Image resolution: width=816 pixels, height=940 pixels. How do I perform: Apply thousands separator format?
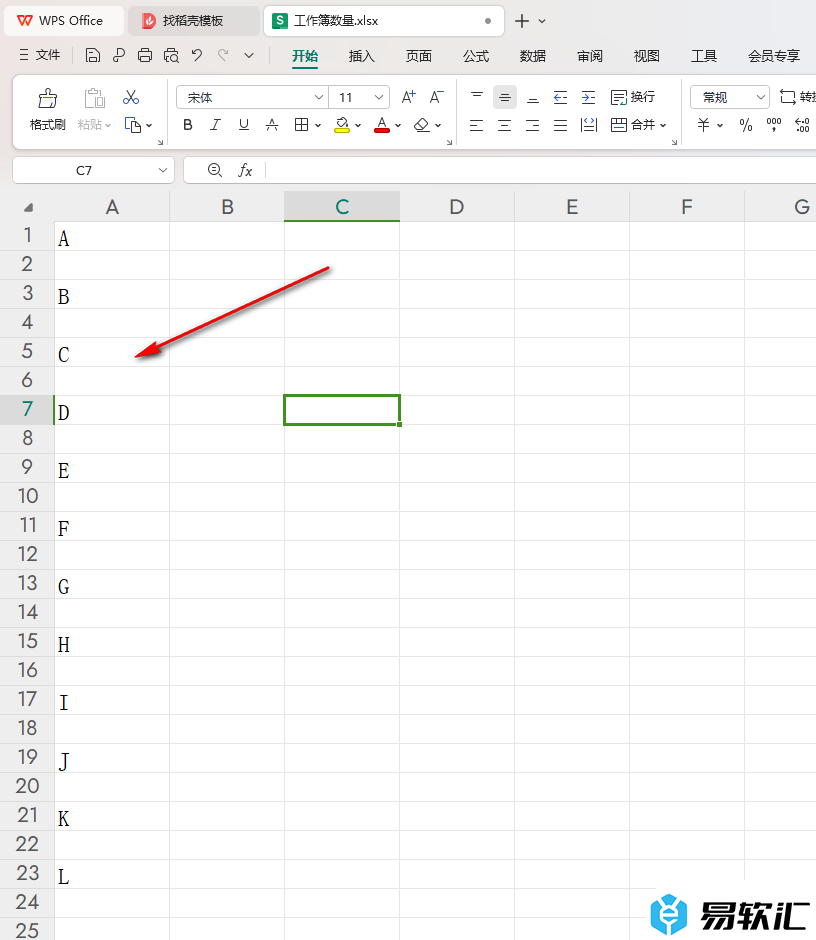pos(773,125)
